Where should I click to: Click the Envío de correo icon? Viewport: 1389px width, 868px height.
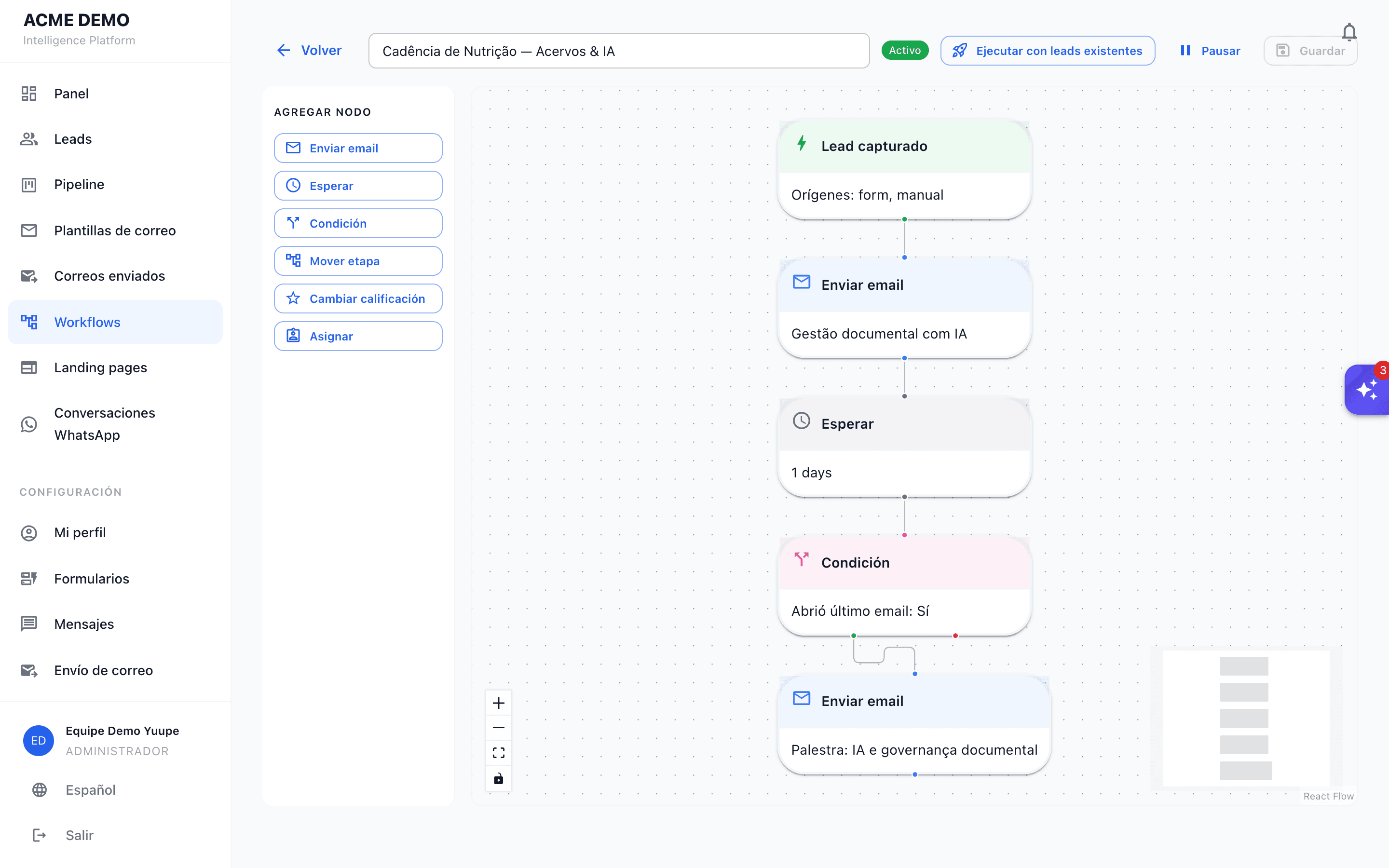pos(29,670)
